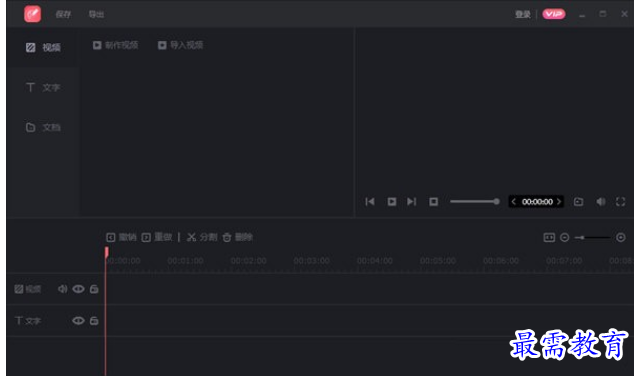The width and height of the screenshot is (634, 376).
Task: Step the timecode back with left chevron
Action: coord(514,201)
